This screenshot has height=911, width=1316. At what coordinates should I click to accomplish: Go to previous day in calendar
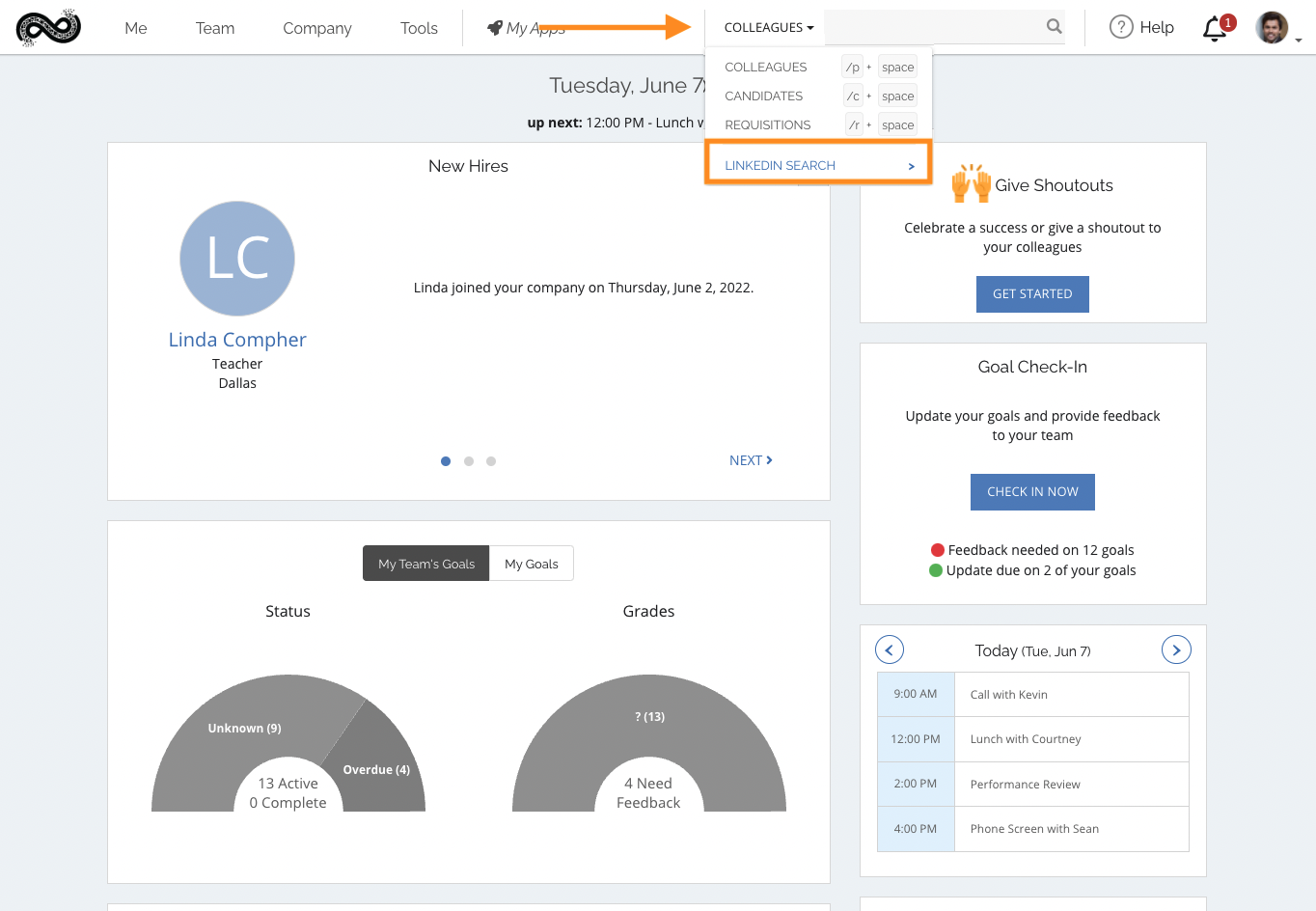point(890,649)
